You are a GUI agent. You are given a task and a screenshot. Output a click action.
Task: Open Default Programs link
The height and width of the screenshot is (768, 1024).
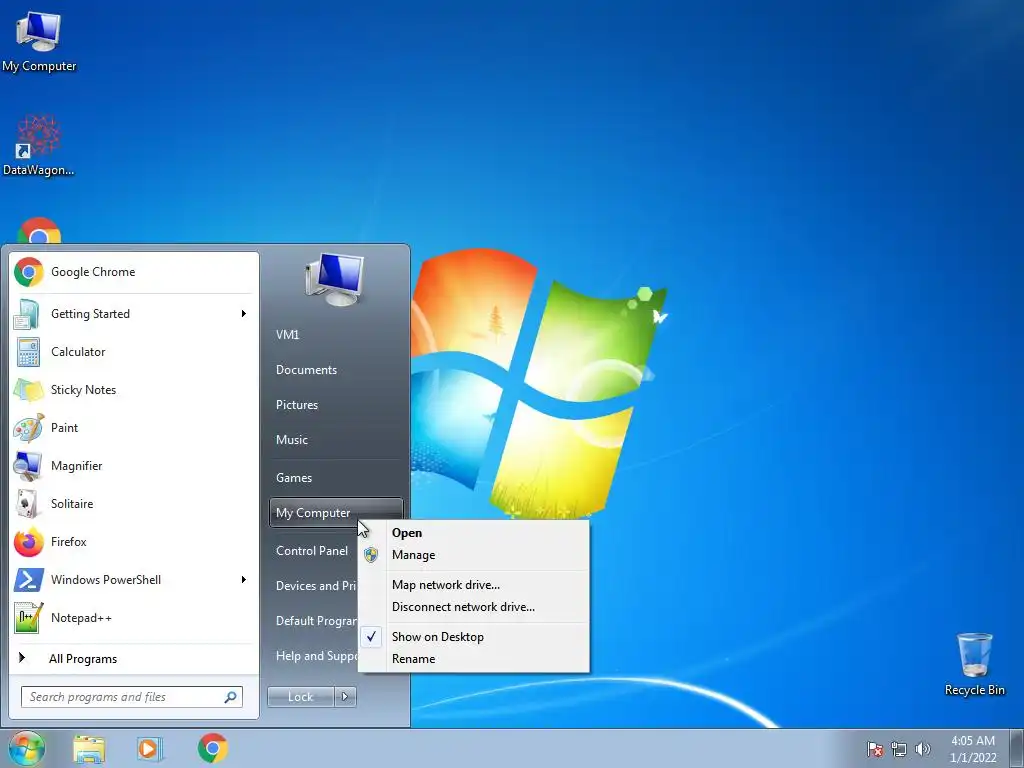coord(314,621)
